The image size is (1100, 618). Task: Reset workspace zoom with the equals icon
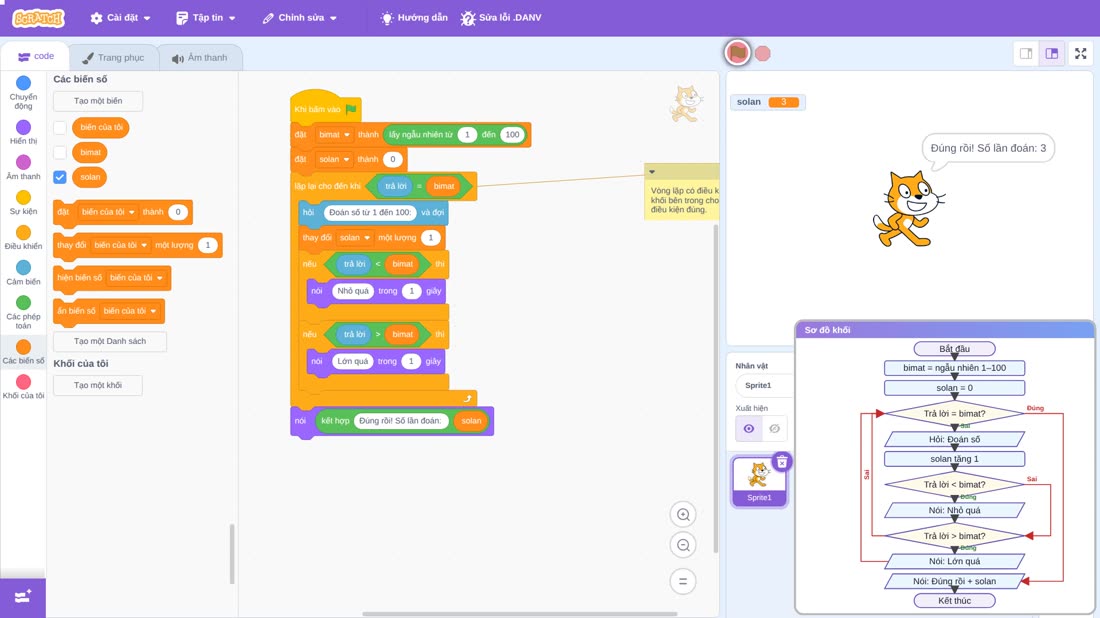683,582
